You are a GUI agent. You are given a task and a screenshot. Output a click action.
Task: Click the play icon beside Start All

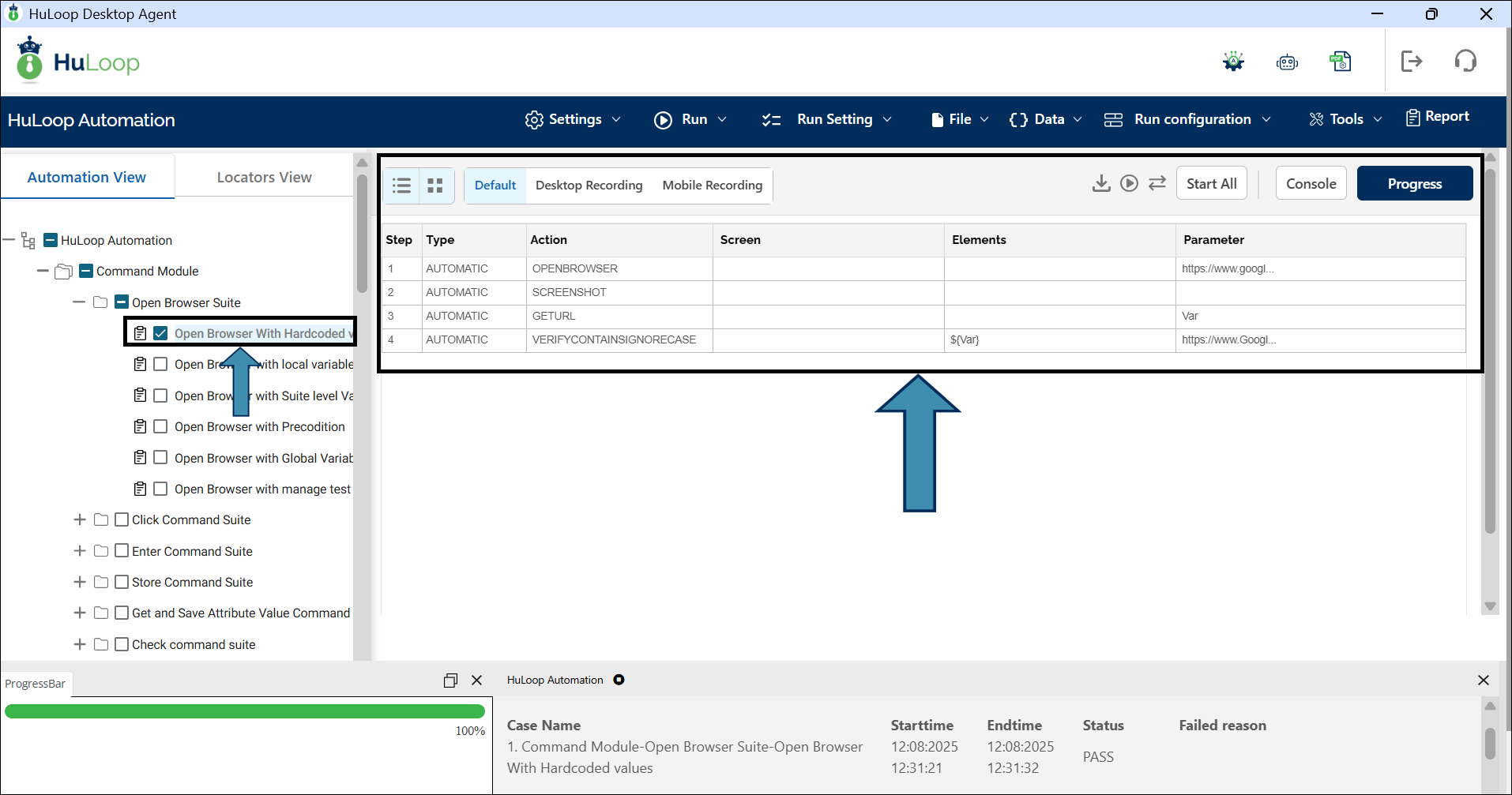(x=1129, y=184)
